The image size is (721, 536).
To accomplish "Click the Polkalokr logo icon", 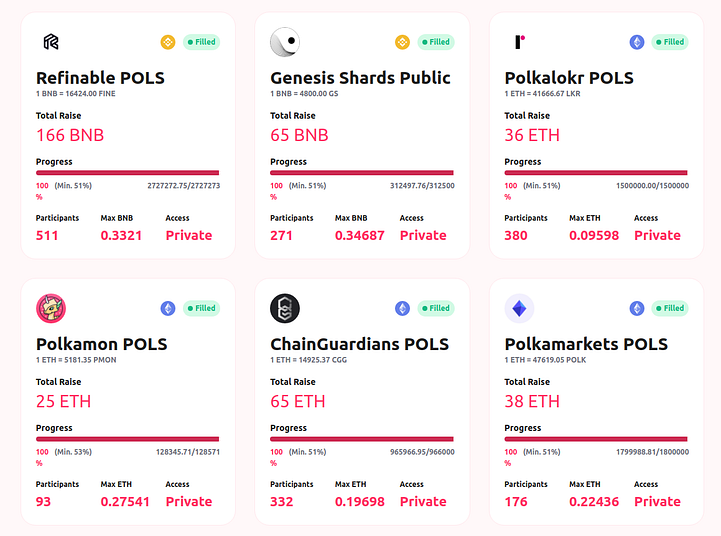I will click(519, 42).
